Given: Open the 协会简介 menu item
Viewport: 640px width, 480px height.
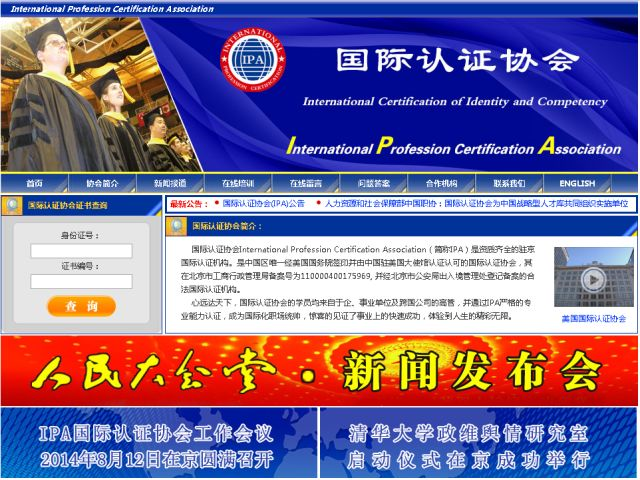Looking at the screenshot, I should (x=102, y=183).
